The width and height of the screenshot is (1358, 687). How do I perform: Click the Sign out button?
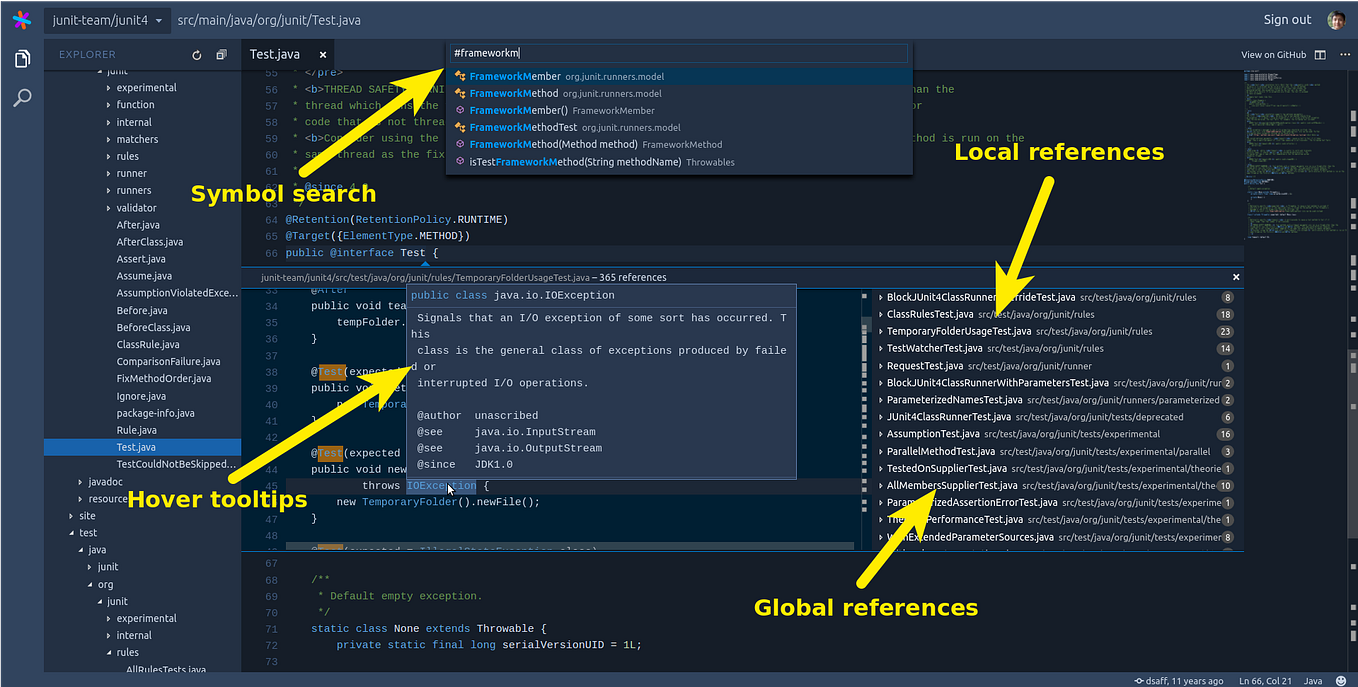pyautogui.click(x=1286, y=18)
